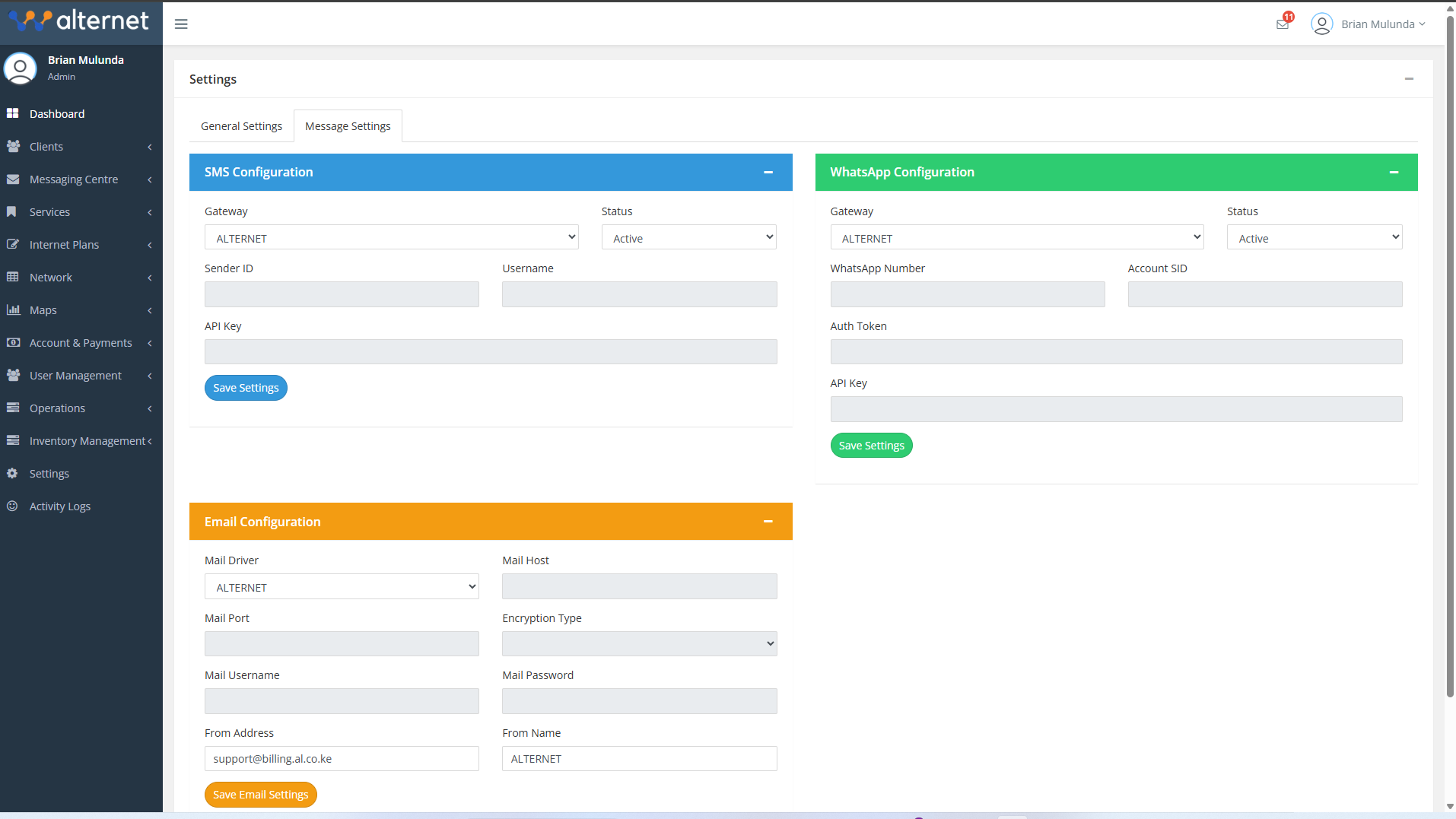Open the notifications envelope icon

[1282, 24]
